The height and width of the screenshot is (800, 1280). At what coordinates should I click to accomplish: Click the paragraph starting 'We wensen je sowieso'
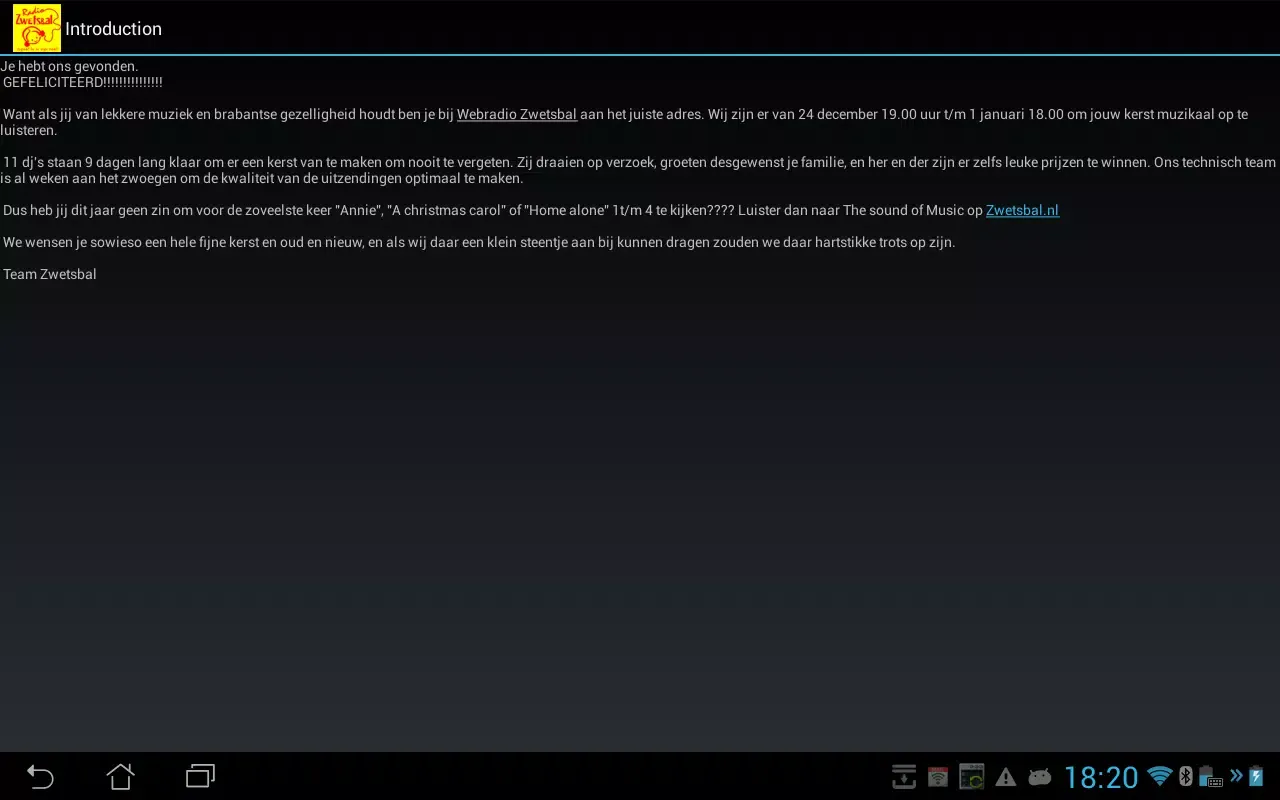point(479,242)
